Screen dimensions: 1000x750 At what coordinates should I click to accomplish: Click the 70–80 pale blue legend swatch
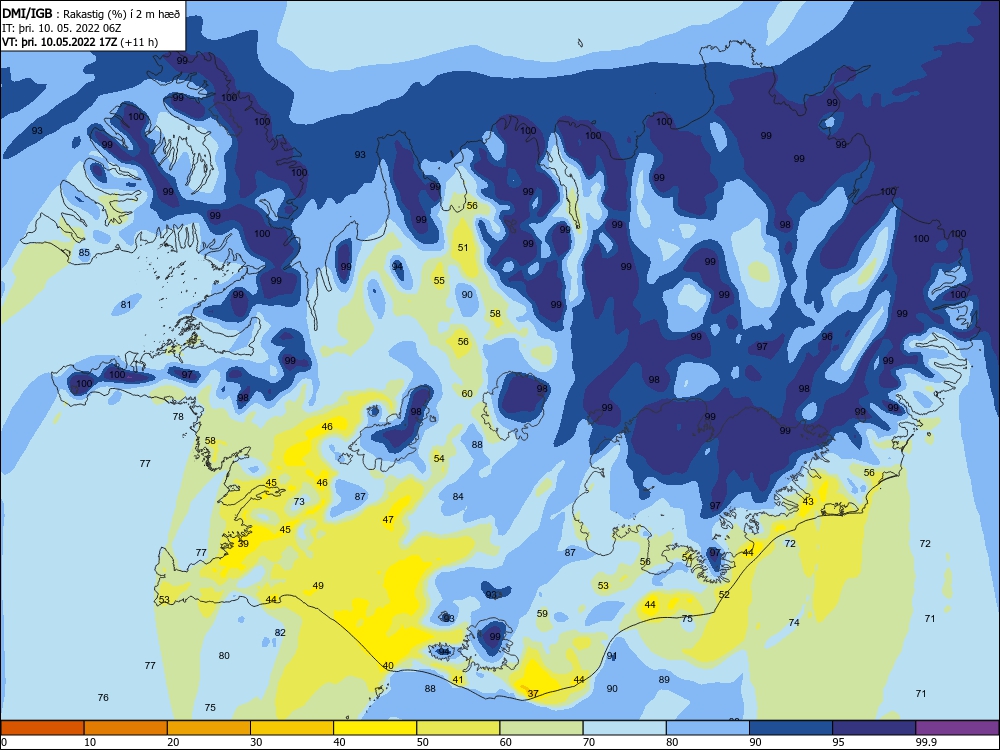coord(624,728)
